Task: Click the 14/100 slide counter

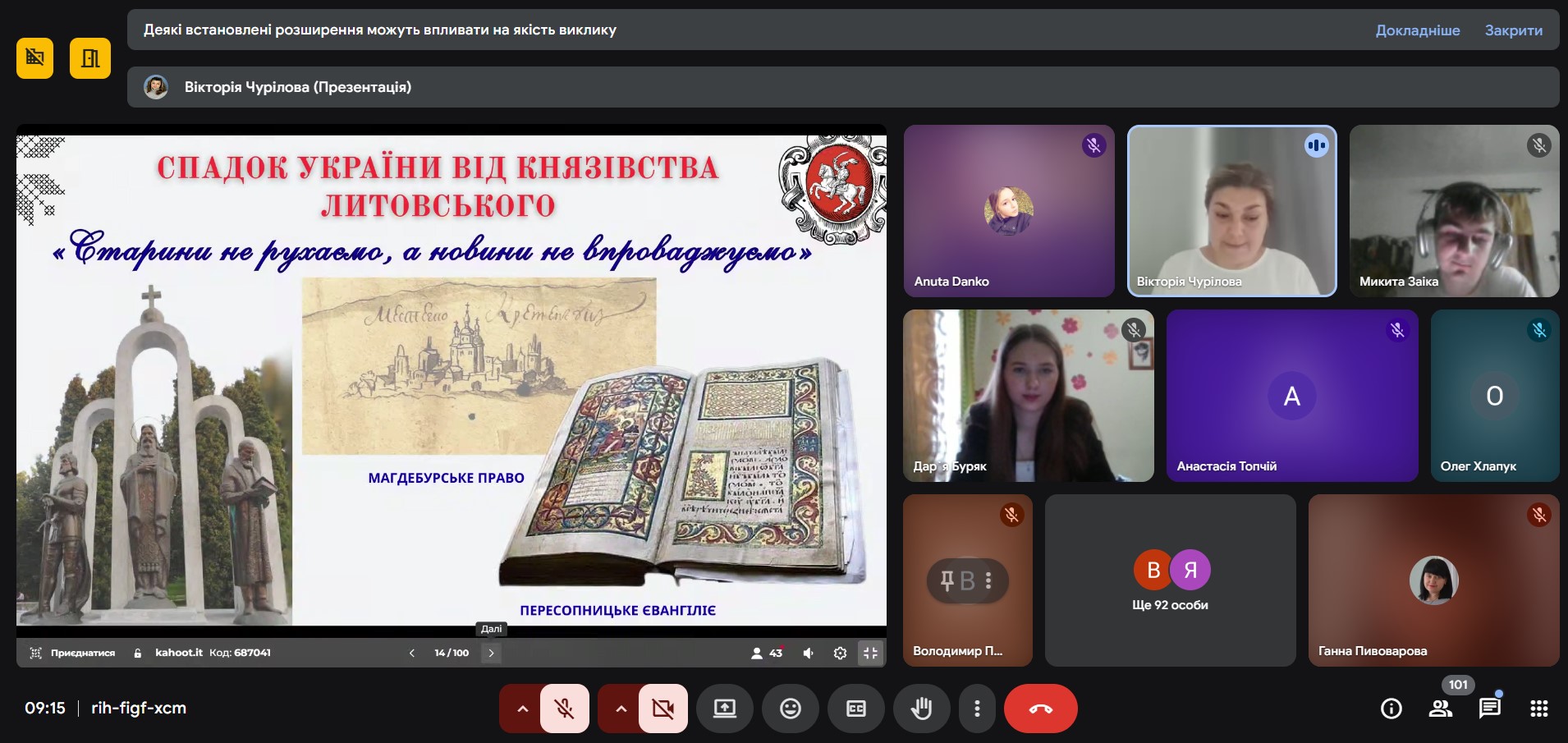Action: 452,653
